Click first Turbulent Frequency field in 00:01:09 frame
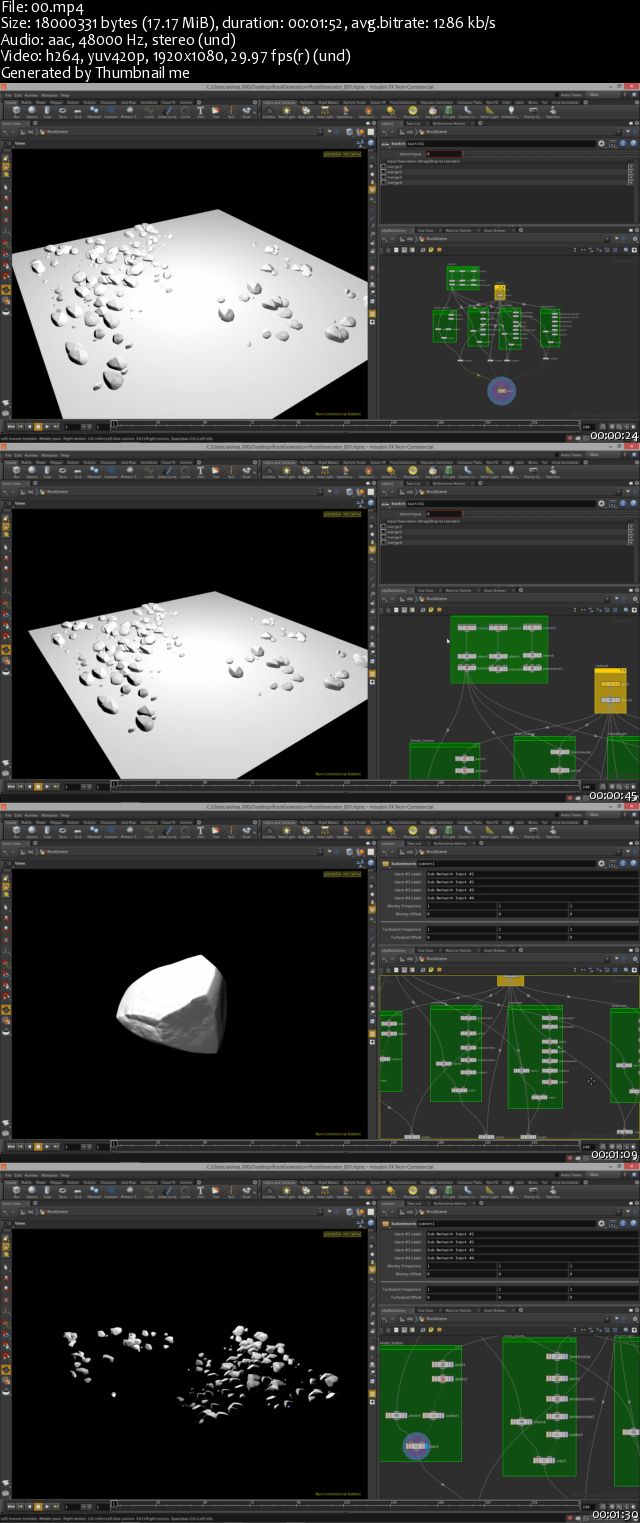 tap(461, 929)
